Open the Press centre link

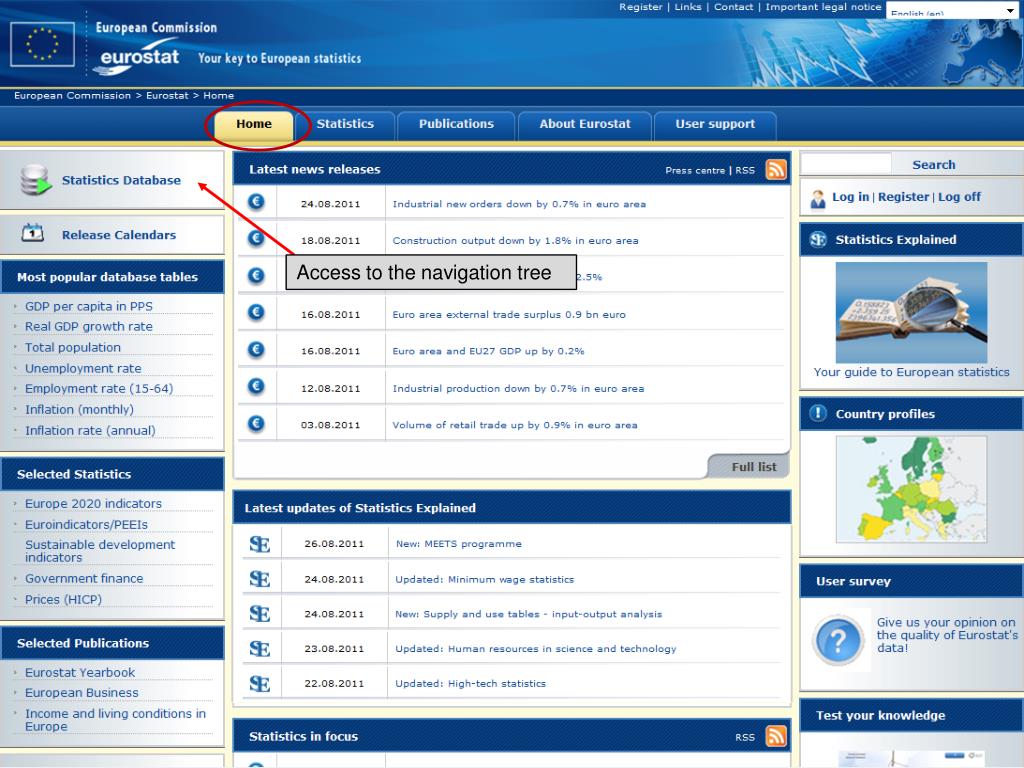[x=695, y=170]
